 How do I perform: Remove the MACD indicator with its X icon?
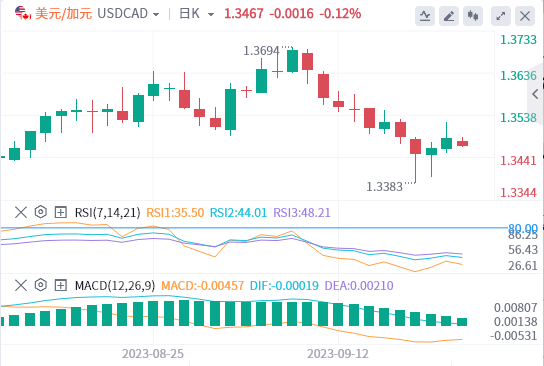(x=21, y=285)
